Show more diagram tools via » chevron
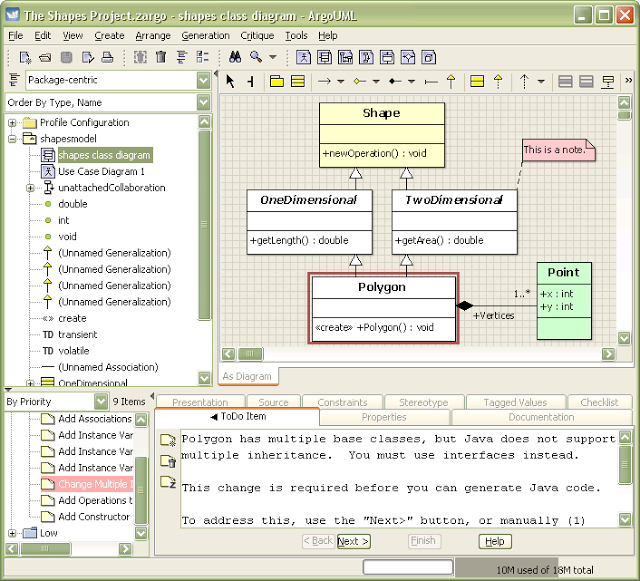 pyautogui.click(x=629, y=81)
